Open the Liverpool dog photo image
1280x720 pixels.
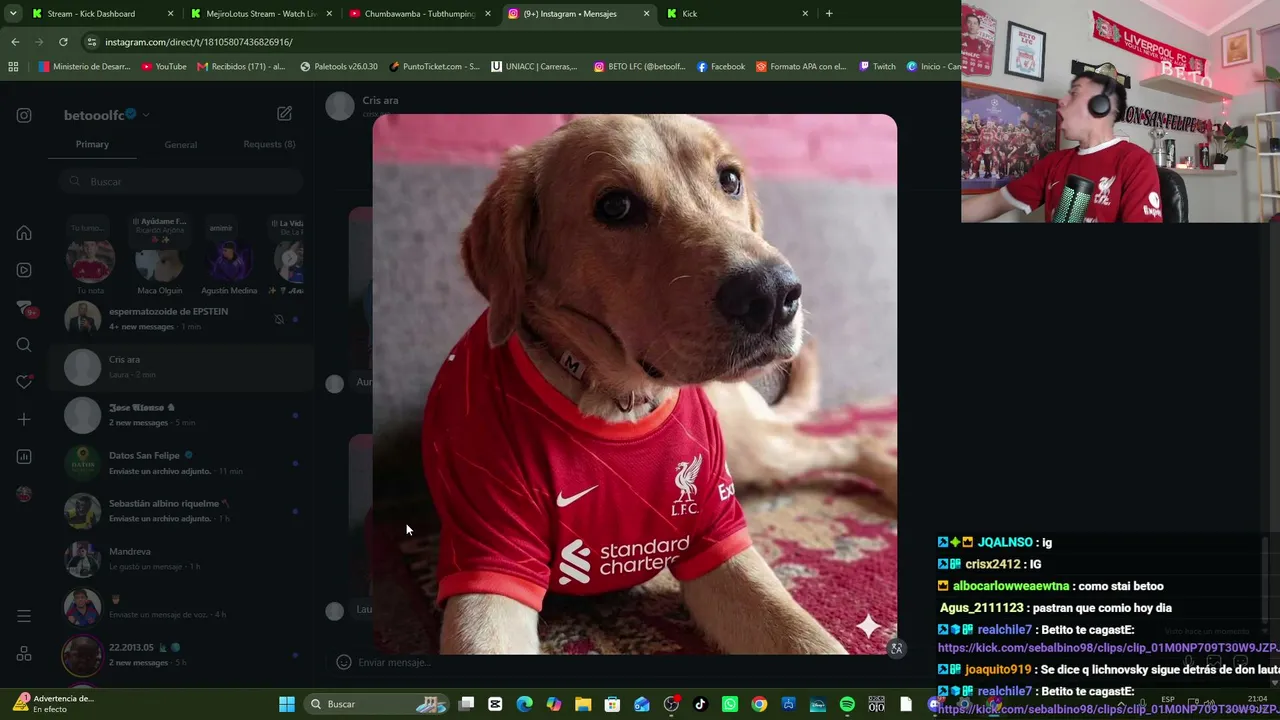click(635, 384)
